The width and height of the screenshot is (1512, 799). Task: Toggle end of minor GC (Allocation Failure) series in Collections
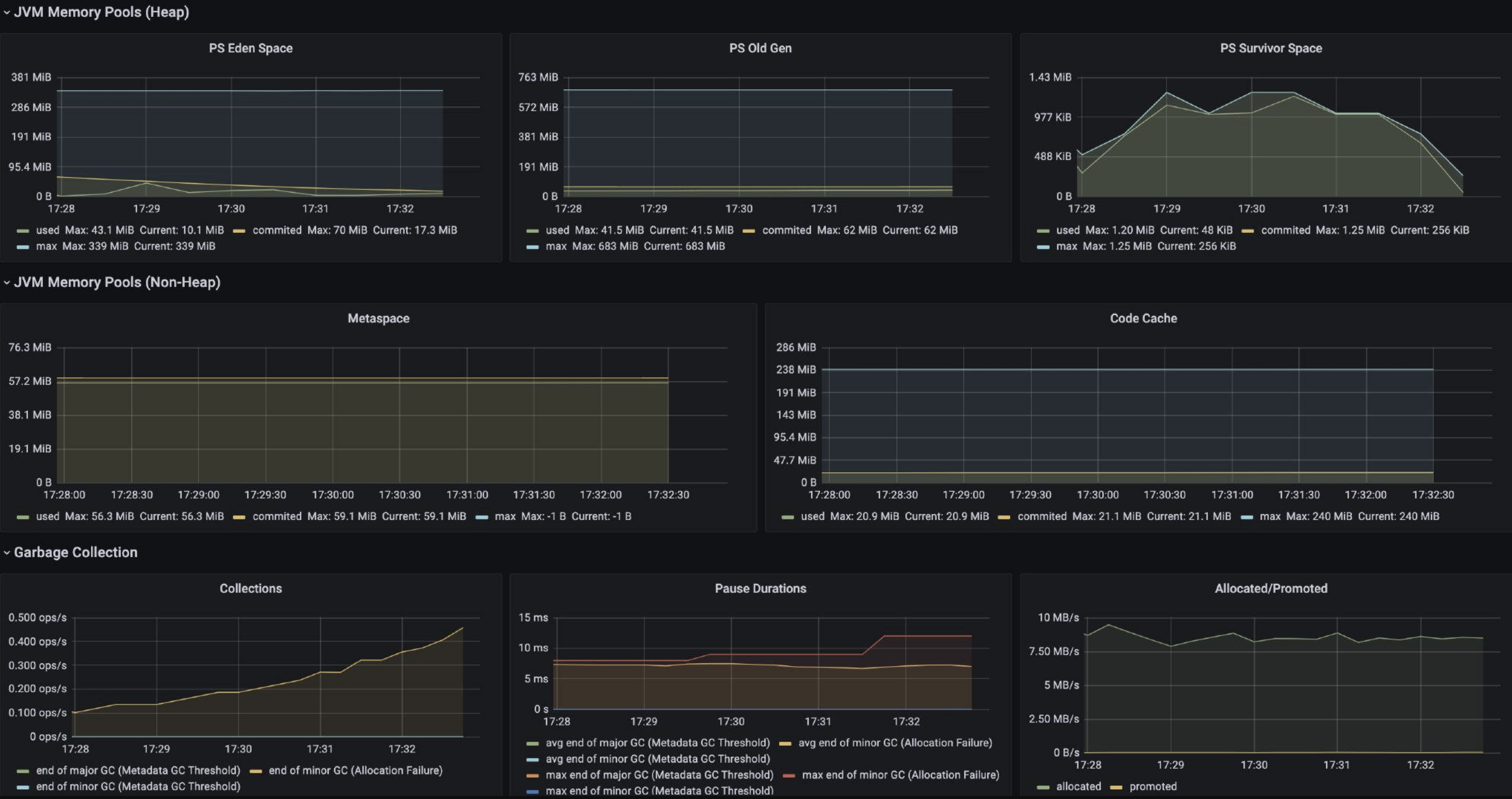pyautogui.click(x=355, y=770)
